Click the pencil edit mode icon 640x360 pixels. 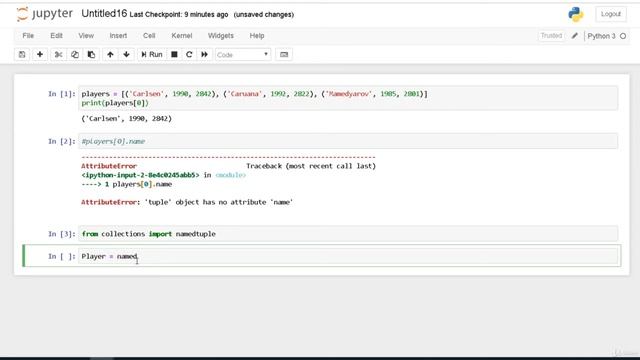click(x=574, y=36)
